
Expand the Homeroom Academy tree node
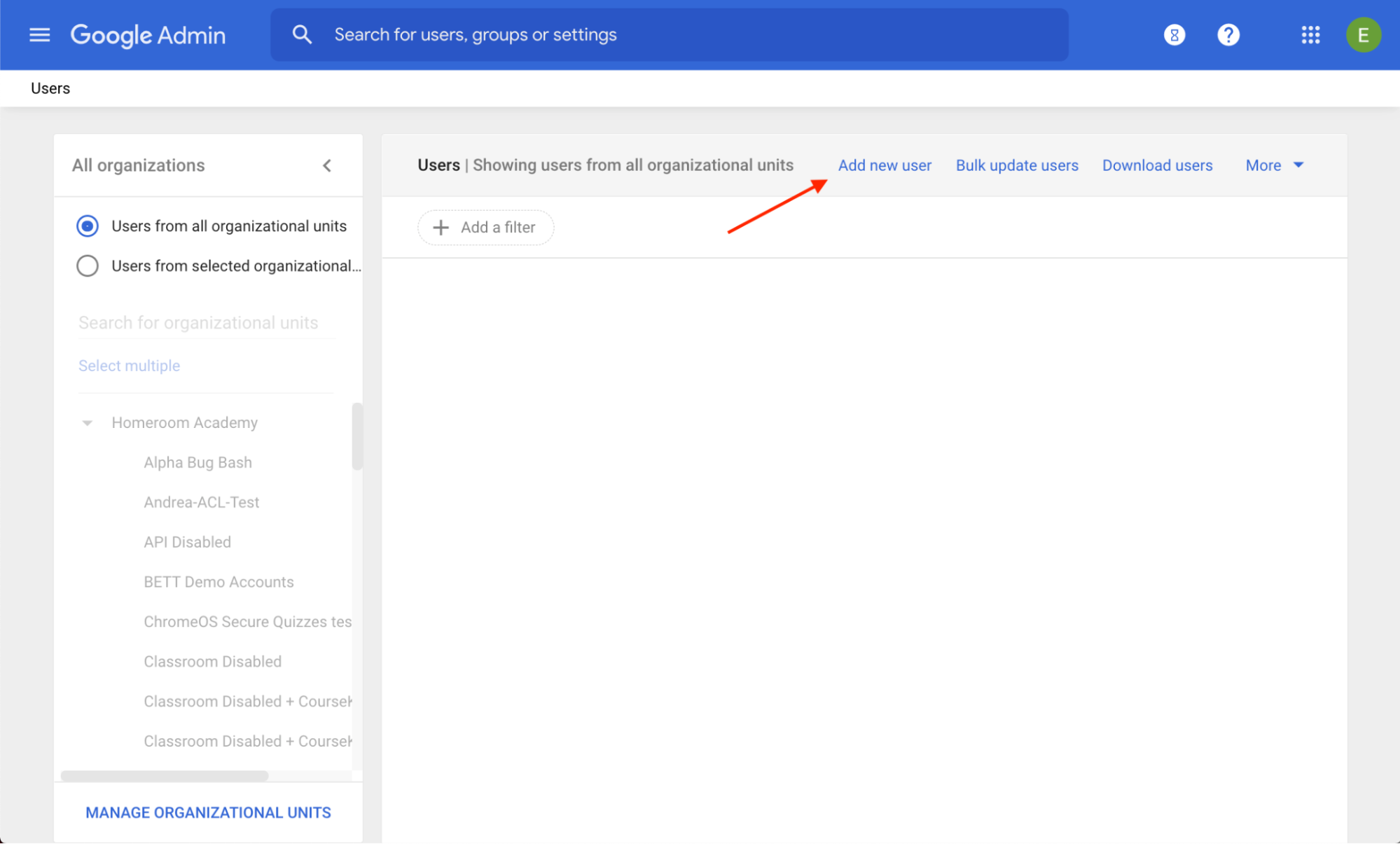tap(87, 422)
